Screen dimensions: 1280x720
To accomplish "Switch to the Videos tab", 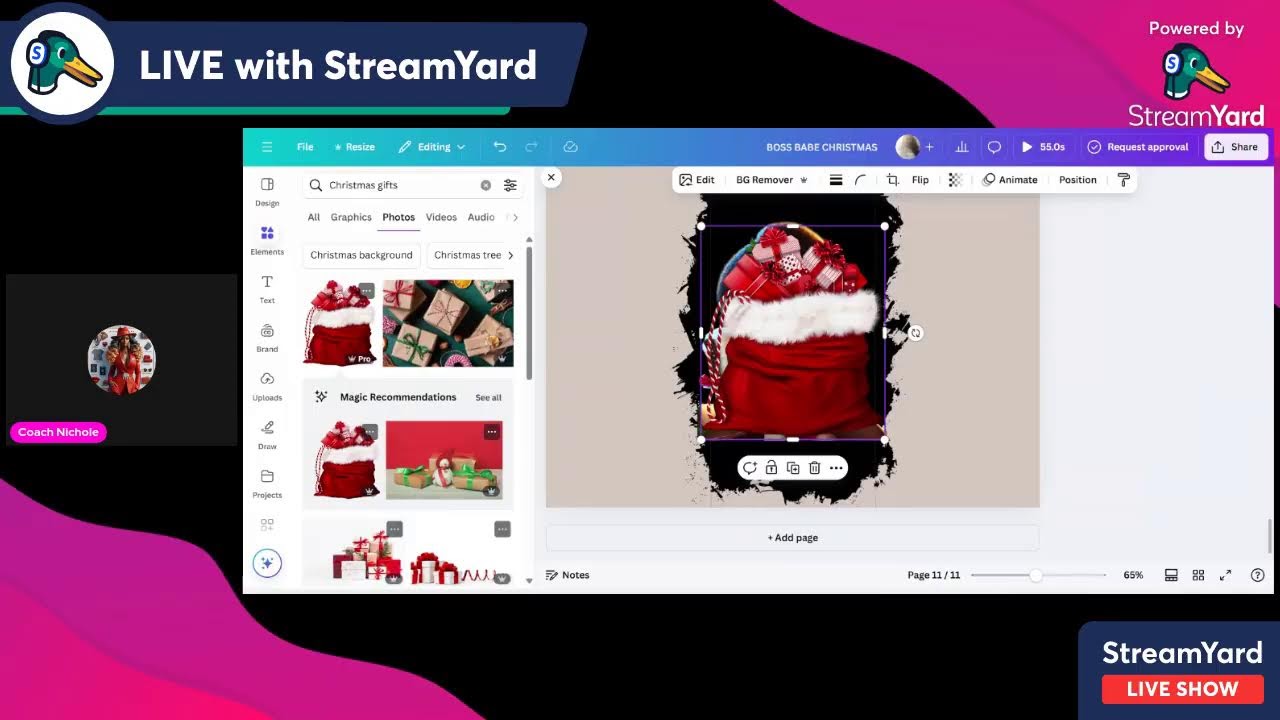I will click(441, 217).
